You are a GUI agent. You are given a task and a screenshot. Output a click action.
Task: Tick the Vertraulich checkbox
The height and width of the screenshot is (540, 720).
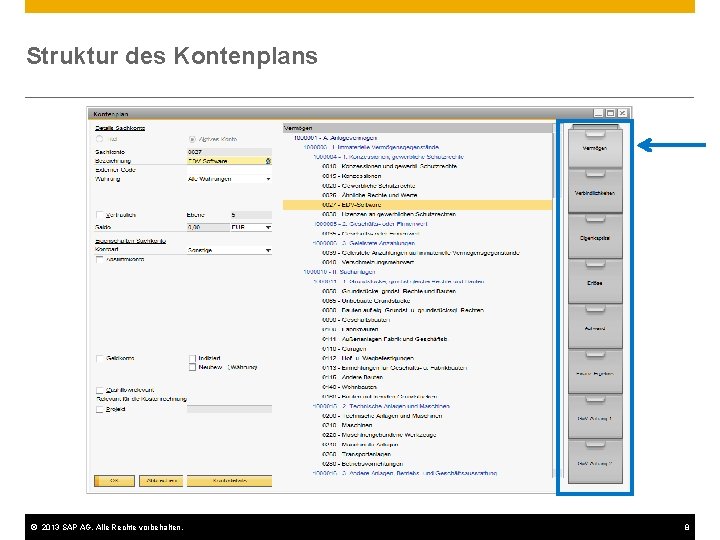click(100, 215)
